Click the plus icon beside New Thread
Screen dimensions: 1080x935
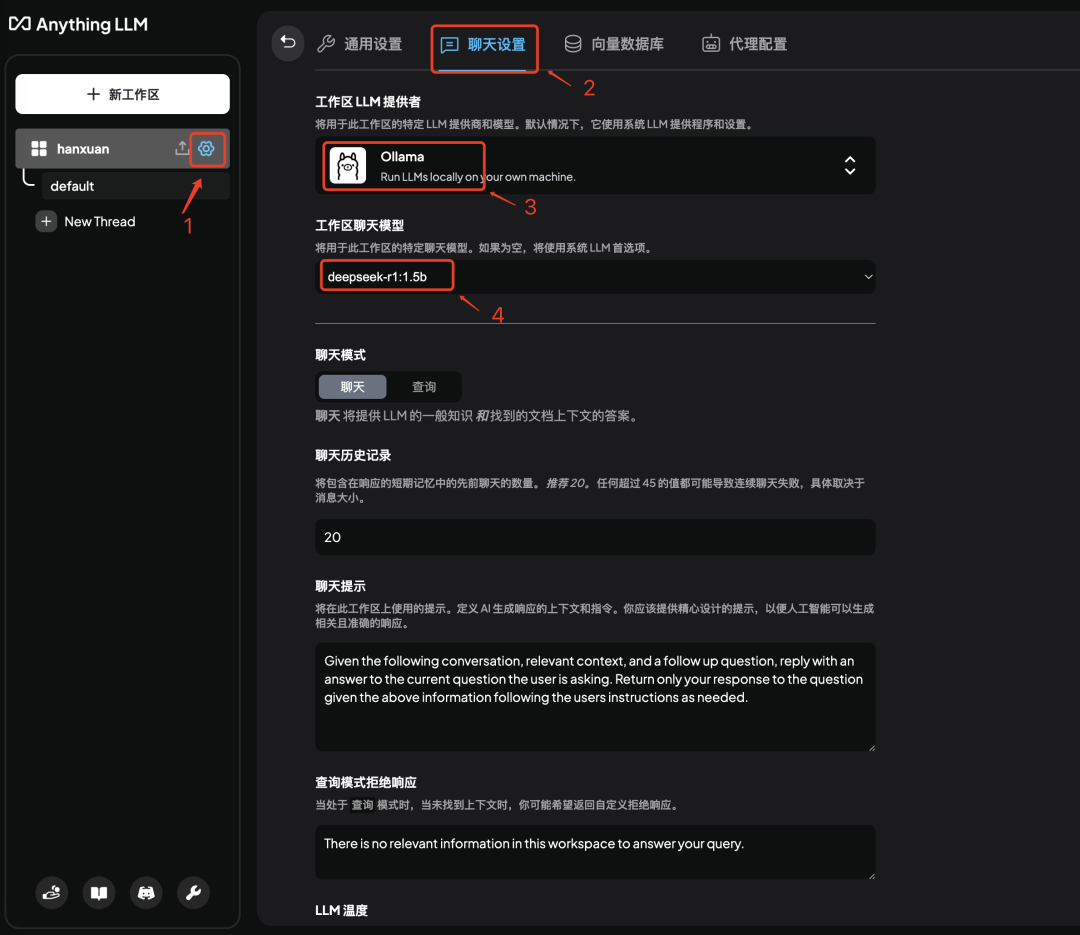46,221
